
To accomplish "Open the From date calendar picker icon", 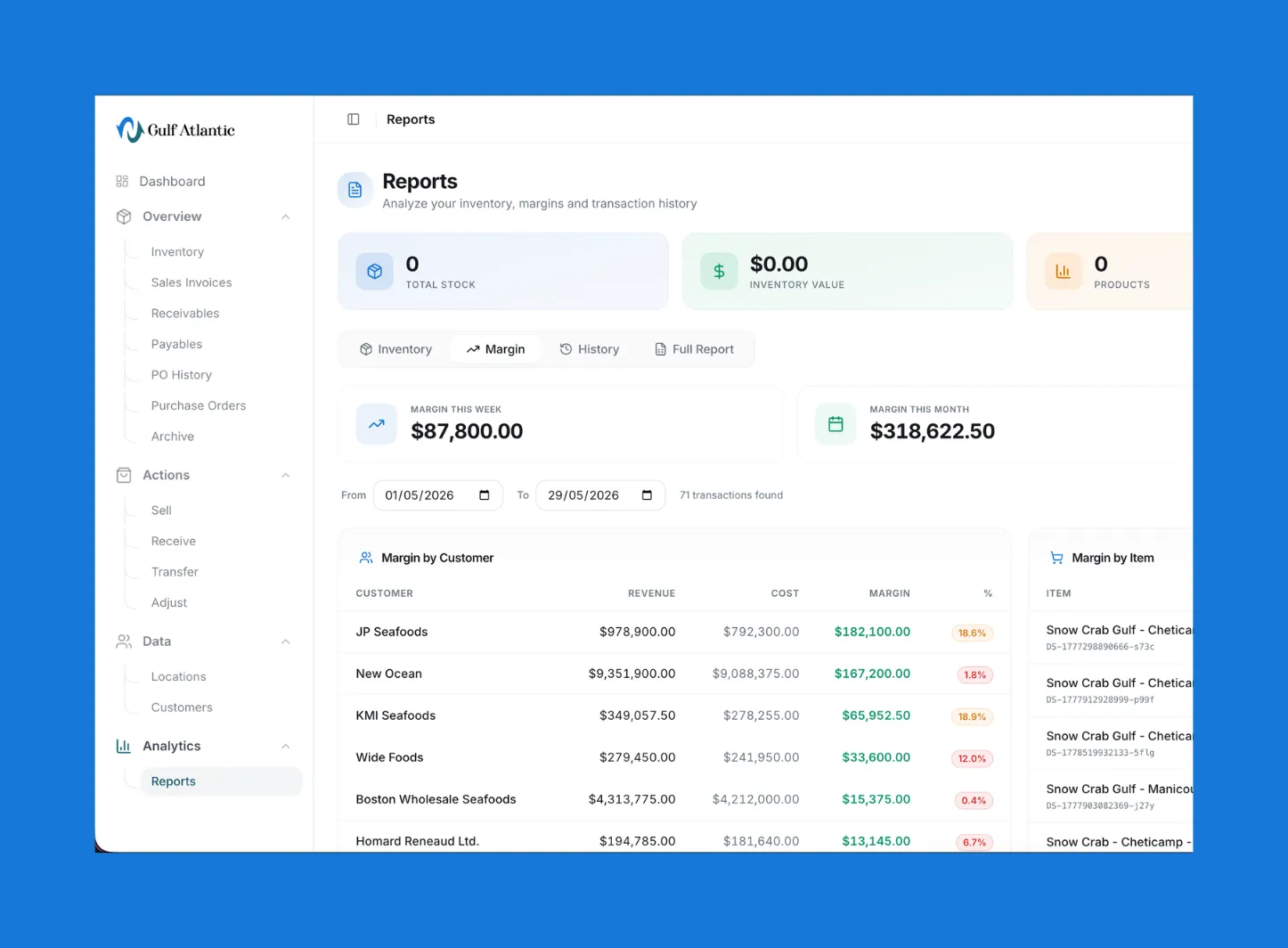I will pos(485,495).
